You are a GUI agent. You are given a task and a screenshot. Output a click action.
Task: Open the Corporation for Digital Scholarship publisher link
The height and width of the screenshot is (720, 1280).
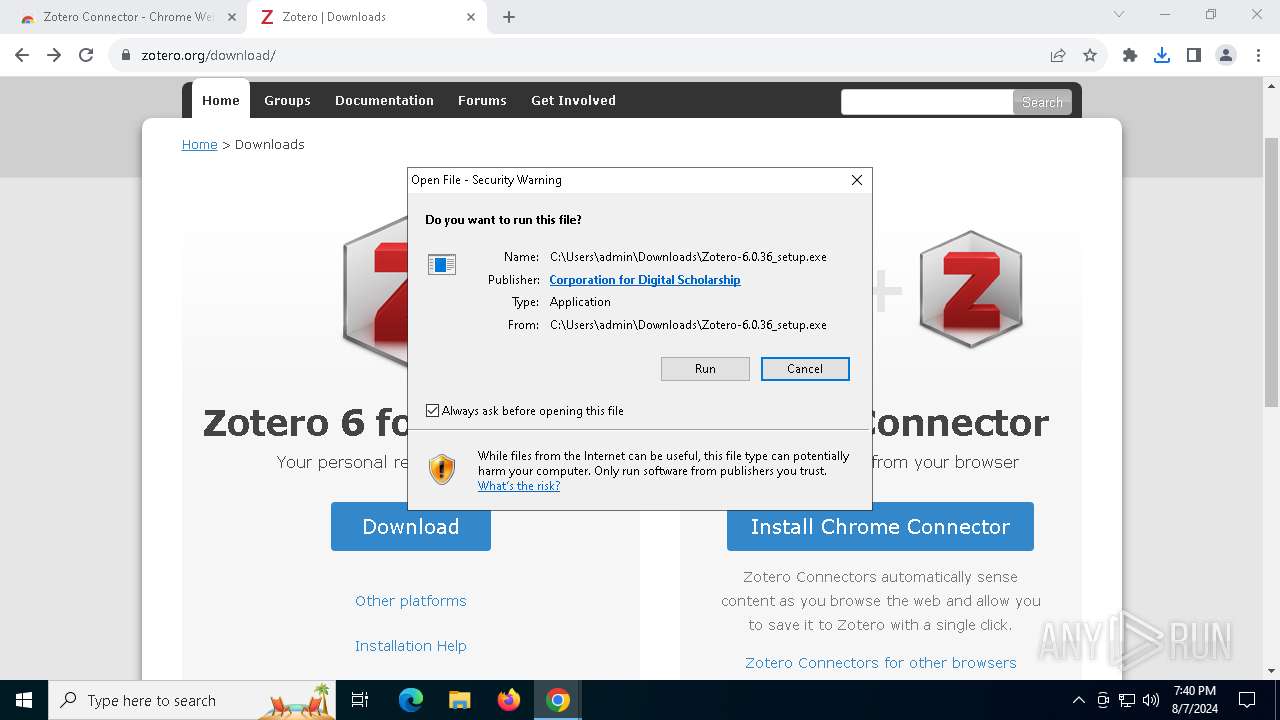point(645,280)
